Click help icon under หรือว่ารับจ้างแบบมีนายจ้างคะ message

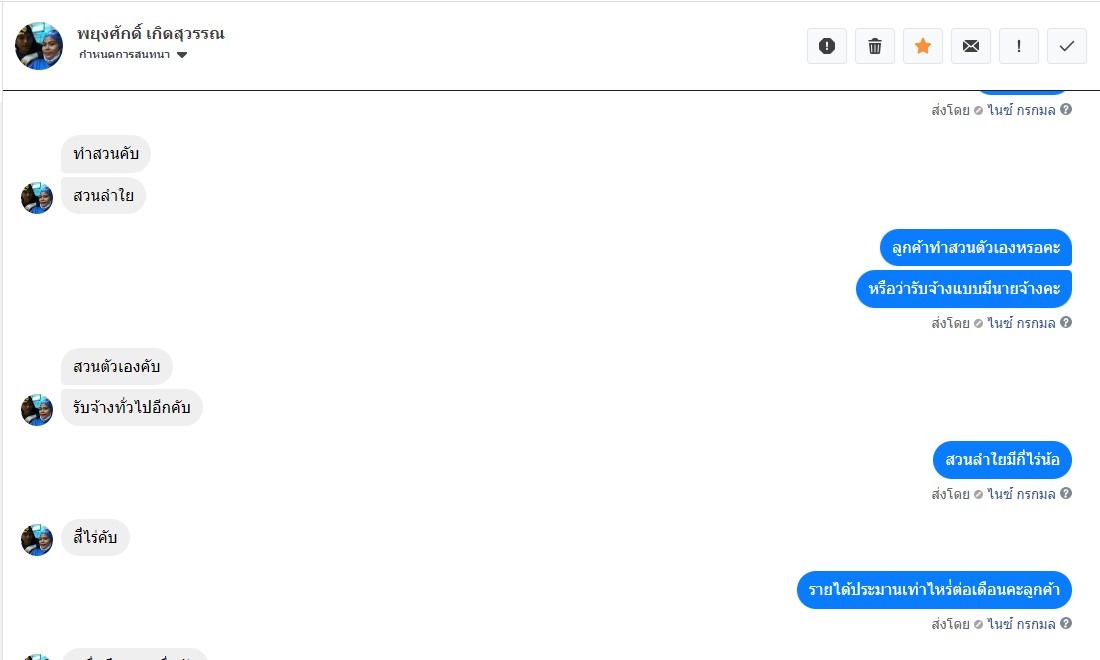[1066, 323]
